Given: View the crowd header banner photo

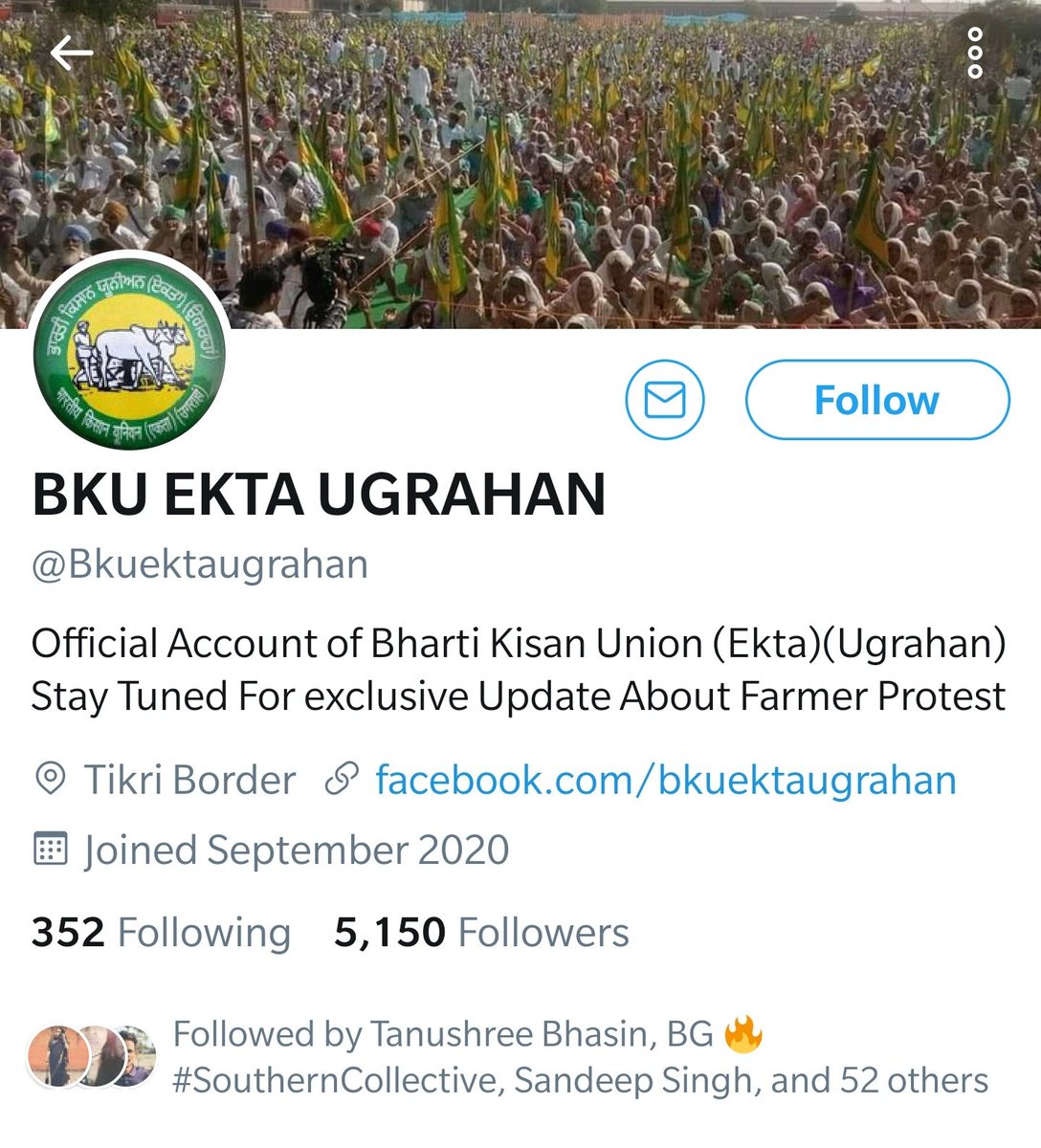Looking at the screenshot, I should (520, 163).
